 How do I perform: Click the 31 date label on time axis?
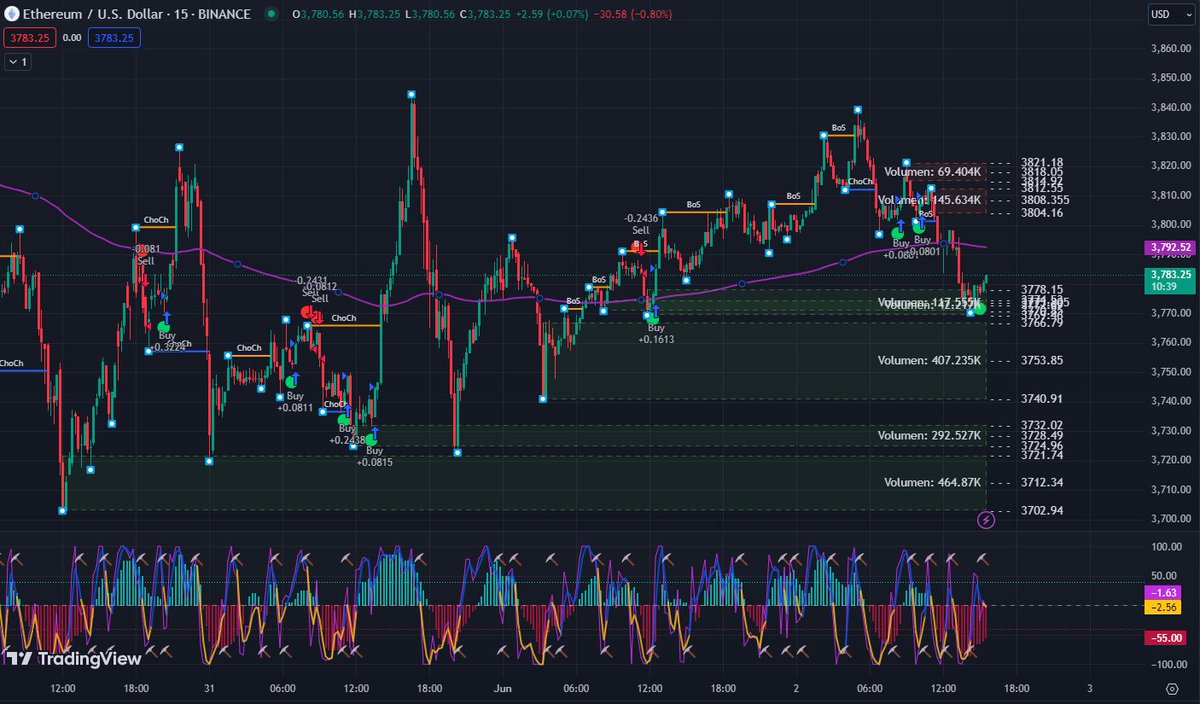pyautogui.click(x=209, y=689)
